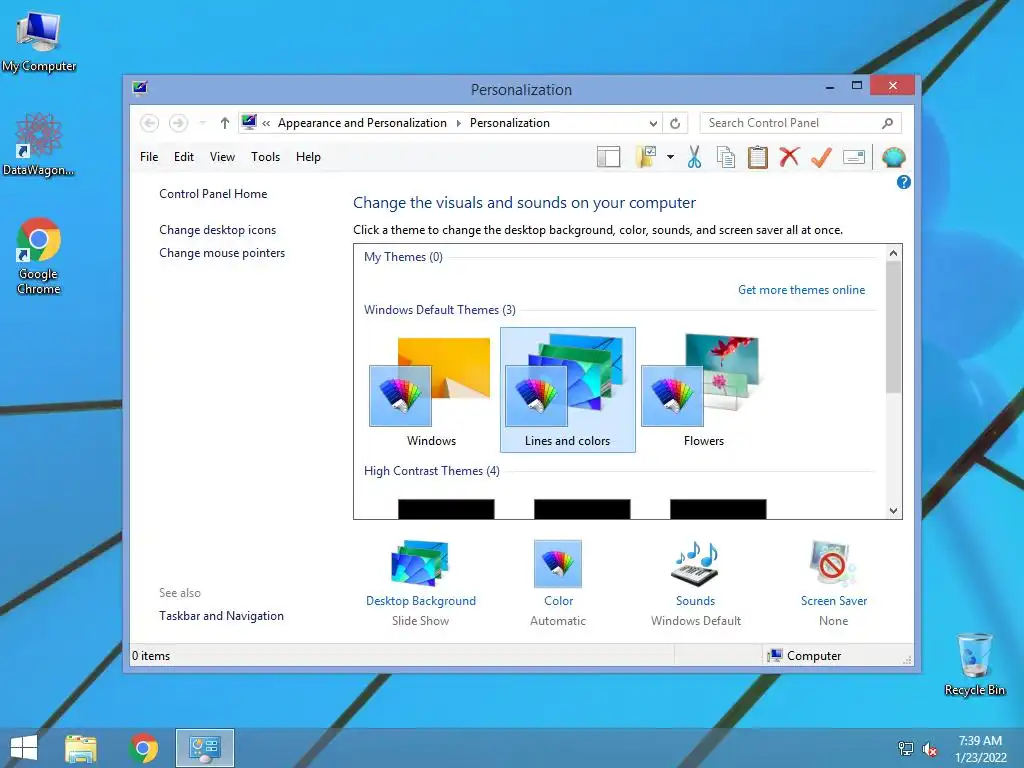The height and width of the screenshot is (768, 1024).
Task: Go to Control Panel Home
Action: pos(213,194)
